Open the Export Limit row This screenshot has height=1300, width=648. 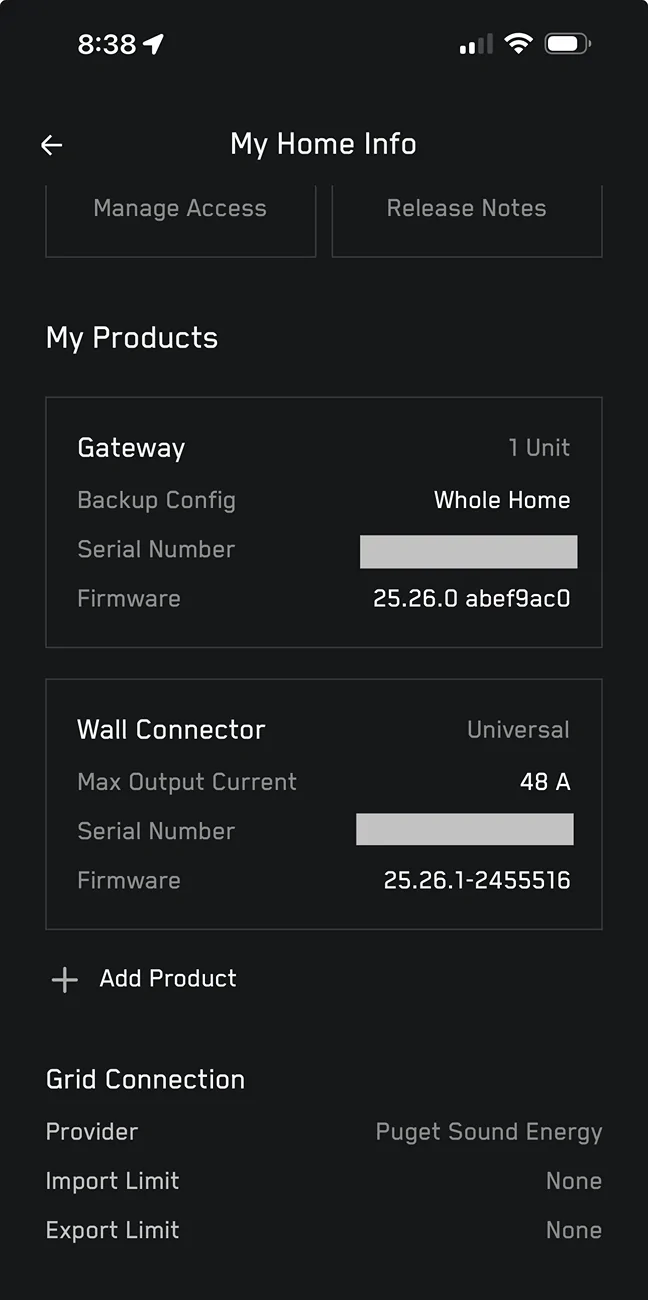(x=324, y=1230)
